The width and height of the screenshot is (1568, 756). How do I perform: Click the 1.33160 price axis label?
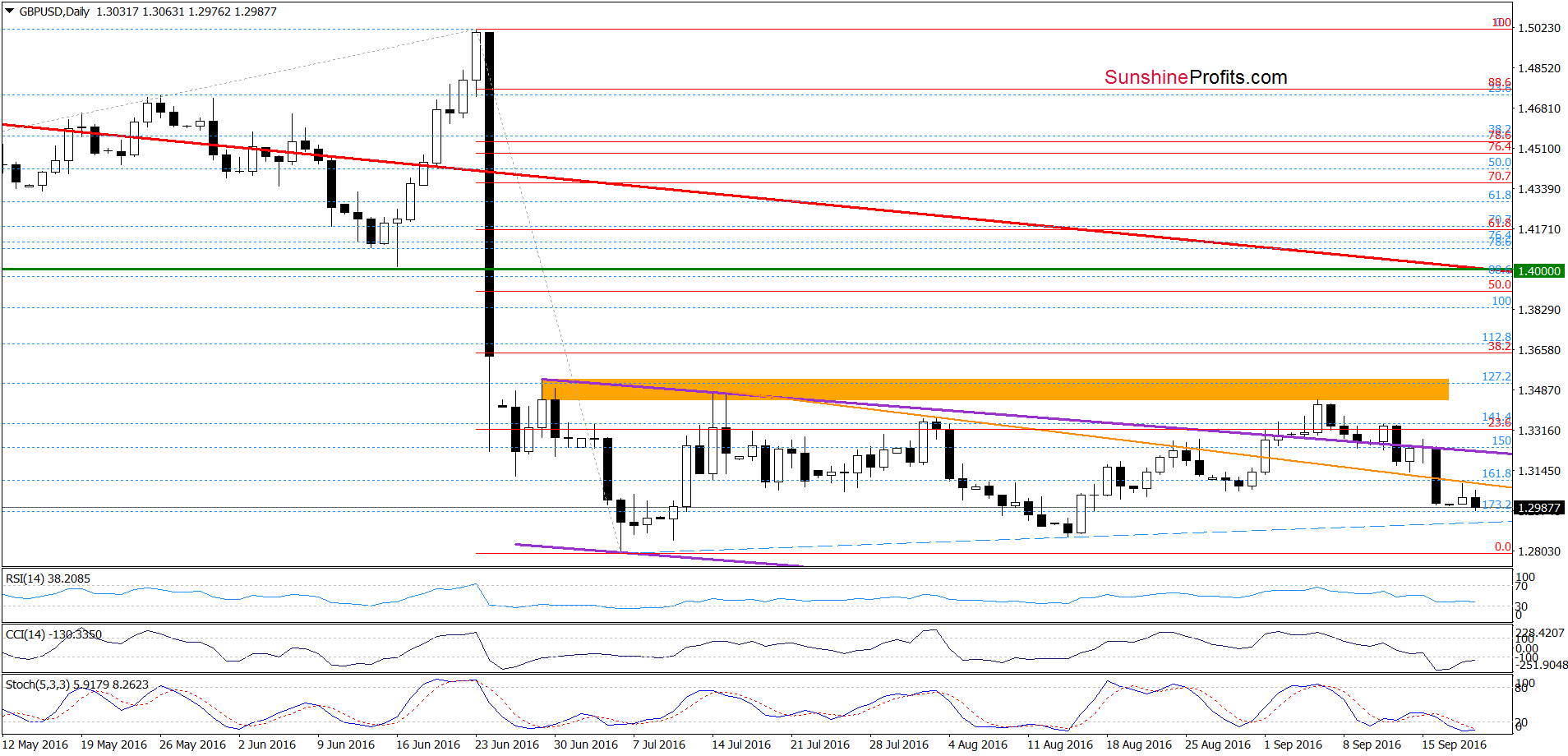(x=1538, y=431)
